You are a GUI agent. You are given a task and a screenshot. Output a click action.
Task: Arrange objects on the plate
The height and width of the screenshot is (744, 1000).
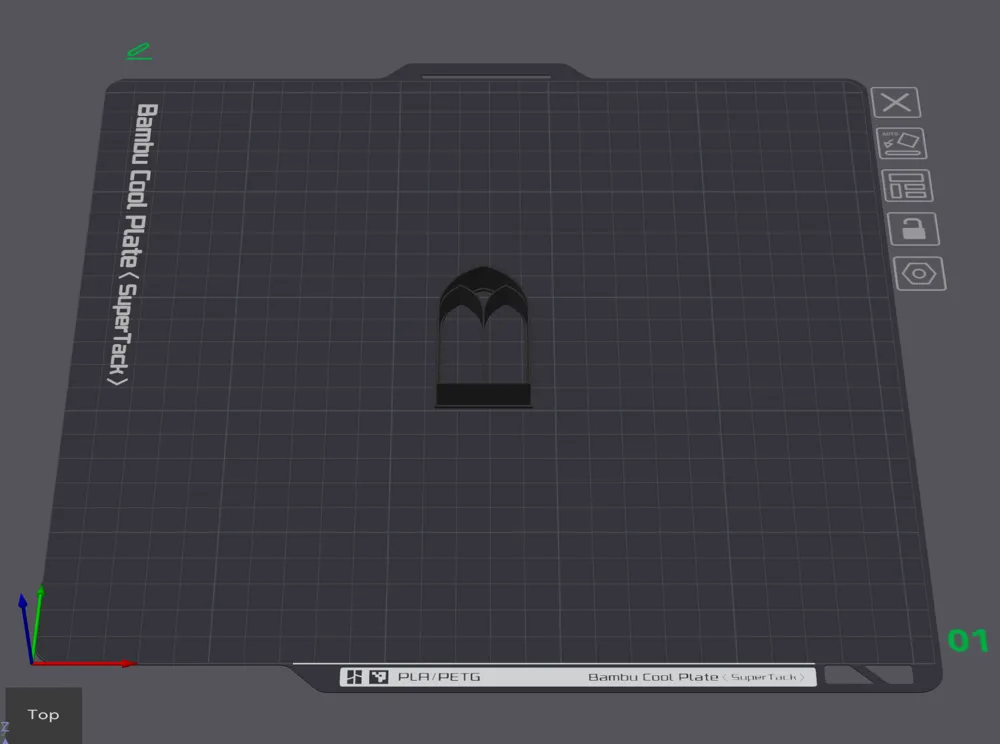pyautogui.click(x=907, y=186)
